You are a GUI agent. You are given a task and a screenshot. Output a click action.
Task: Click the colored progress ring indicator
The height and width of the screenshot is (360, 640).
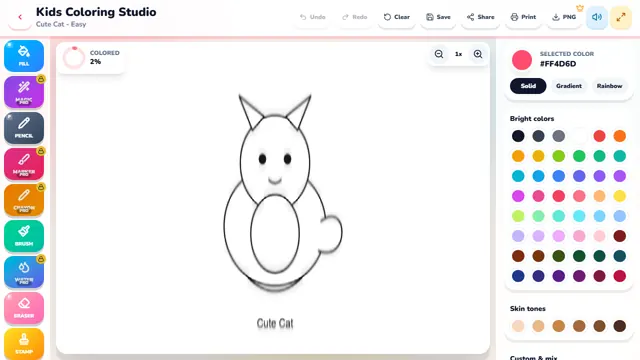74,58
